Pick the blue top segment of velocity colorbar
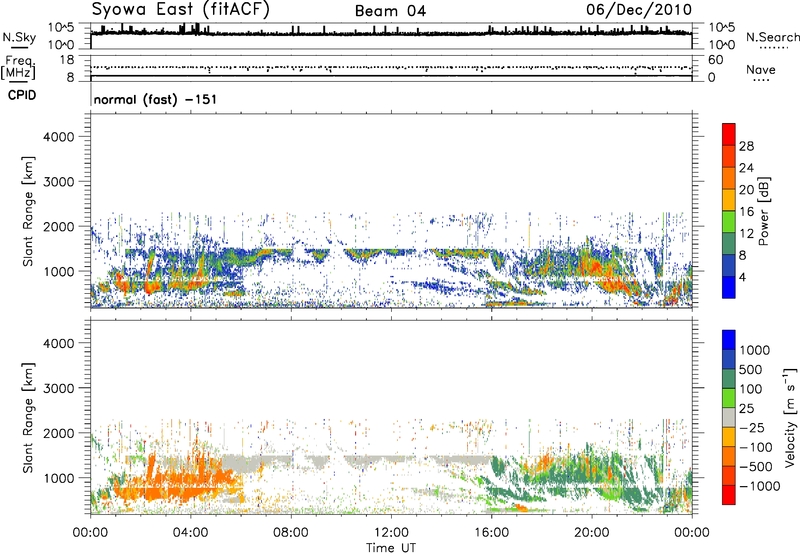The width and height of the screenshot is (800, 554). (x=729, y=340)
